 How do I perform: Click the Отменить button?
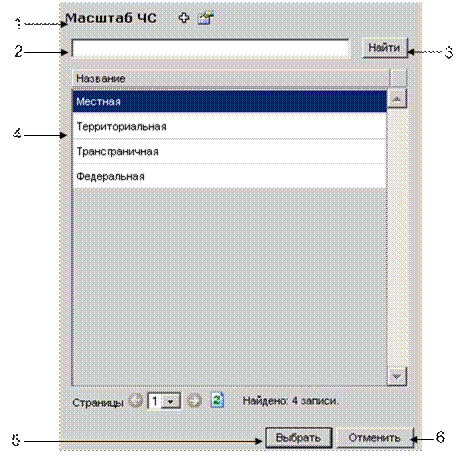pos(374,438)
